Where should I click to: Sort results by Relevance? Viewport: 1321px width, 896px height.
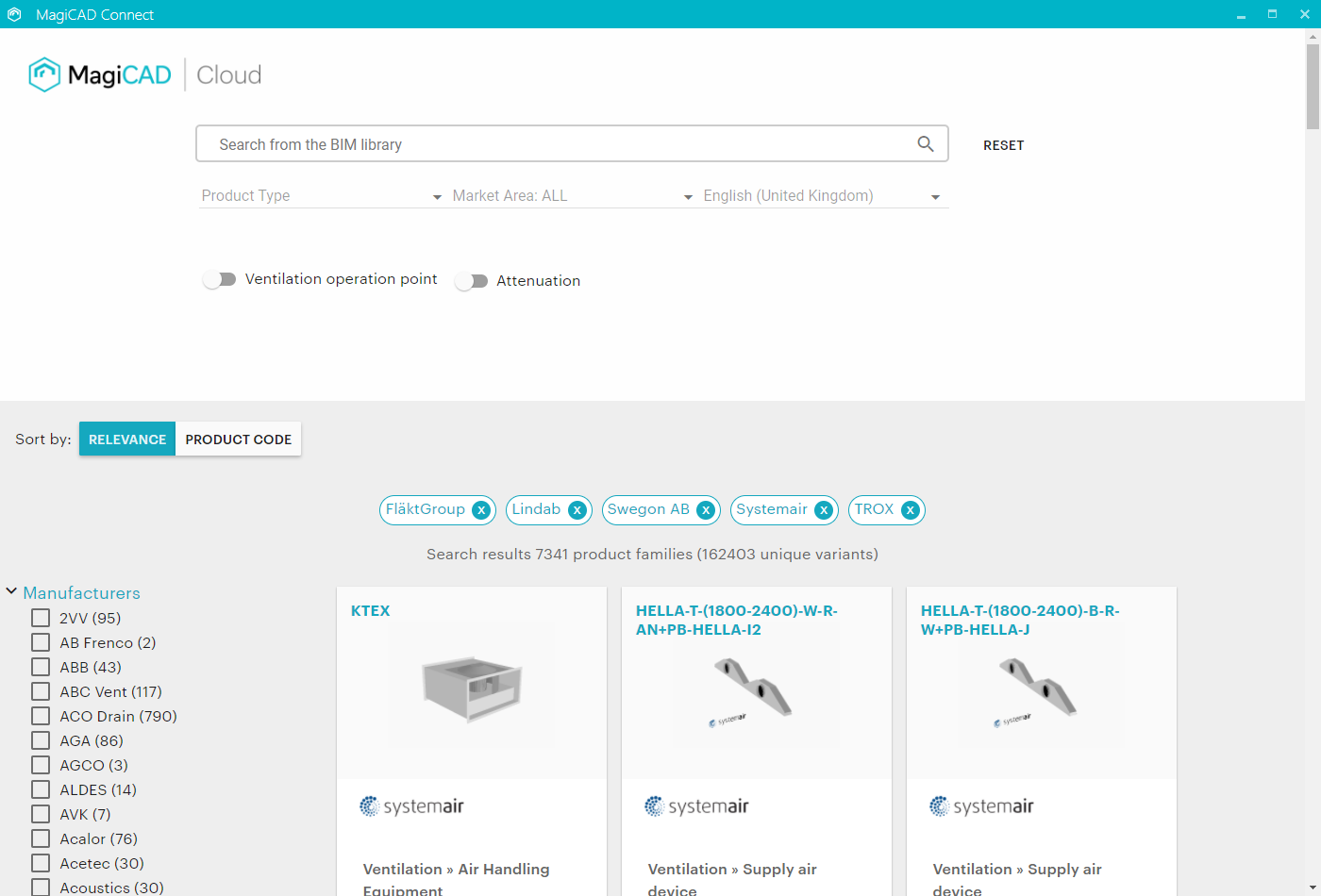[127, 439]
